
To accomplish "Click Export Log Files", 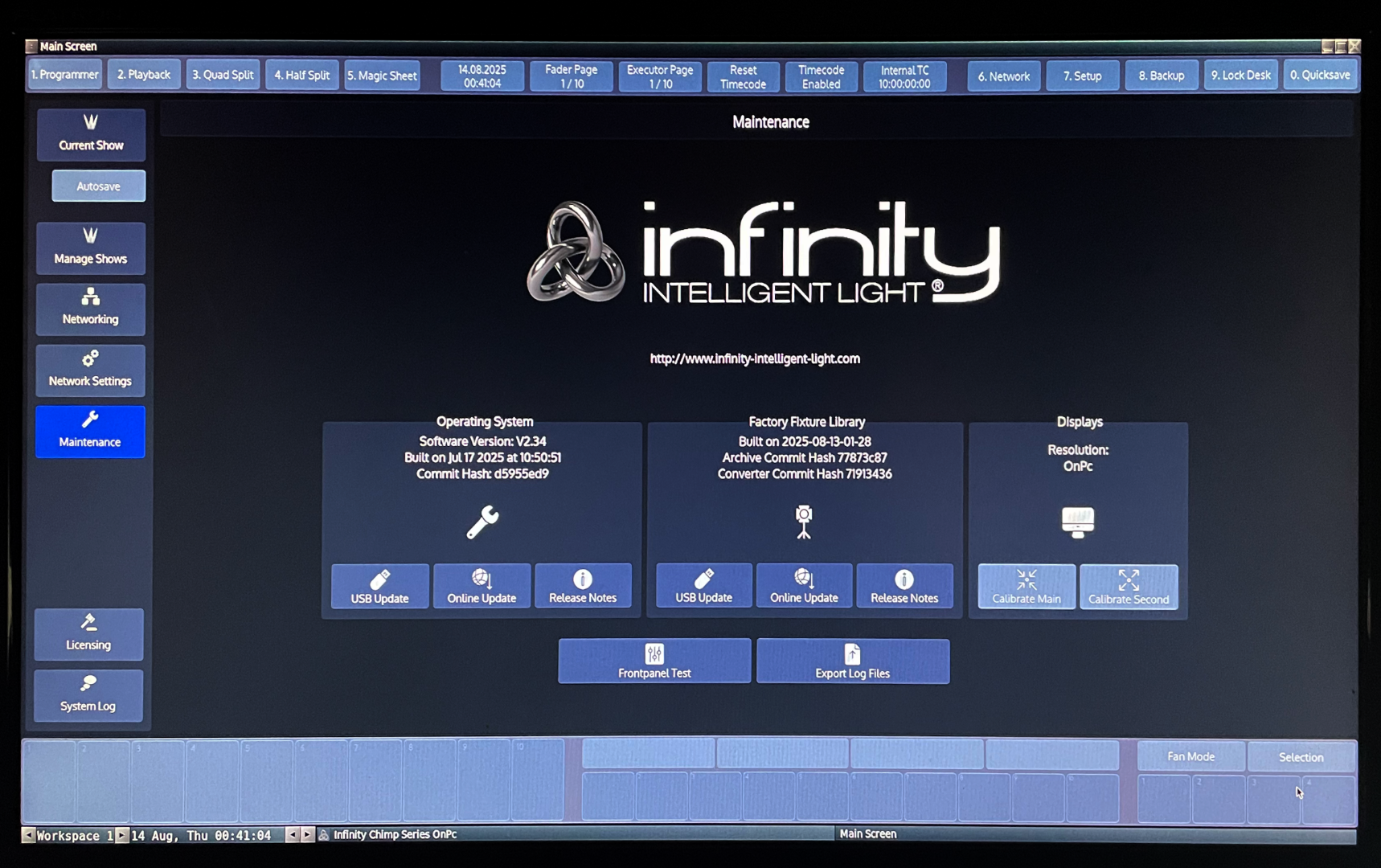I will [853, 661].
